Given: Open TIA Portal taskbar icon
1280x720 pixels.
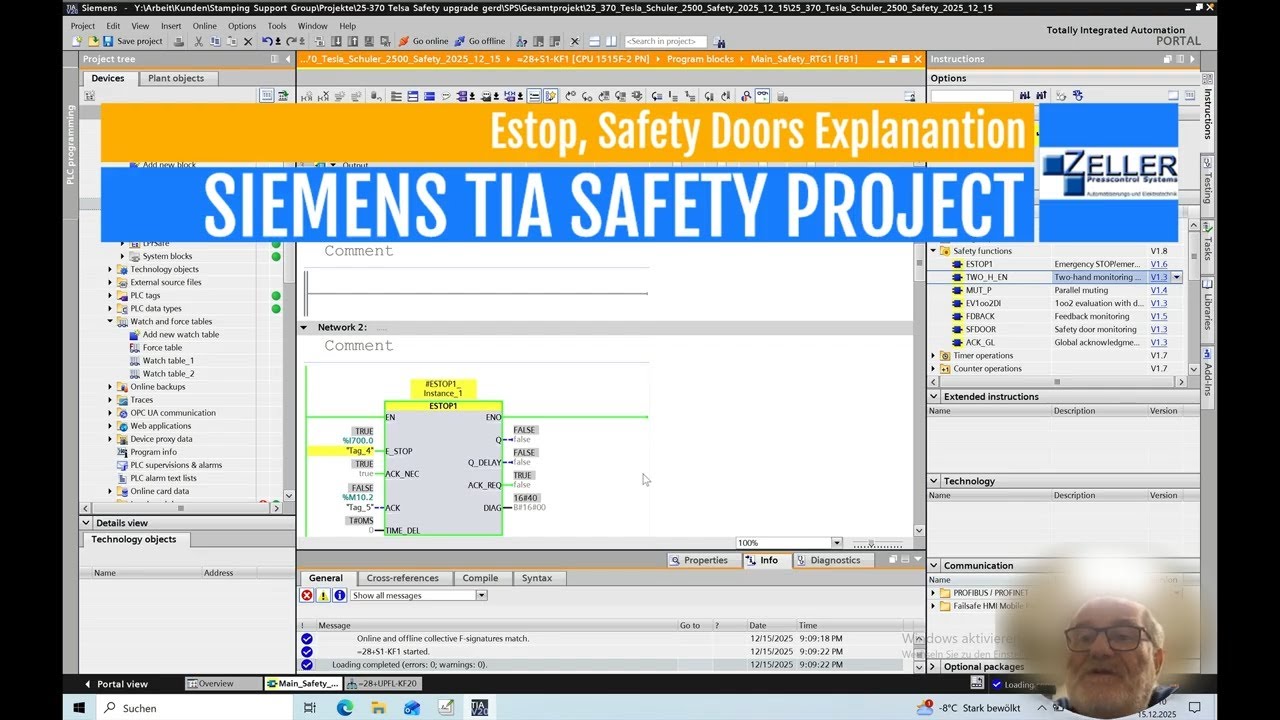Looking at the screenshot, I should (x=479, y=707).
